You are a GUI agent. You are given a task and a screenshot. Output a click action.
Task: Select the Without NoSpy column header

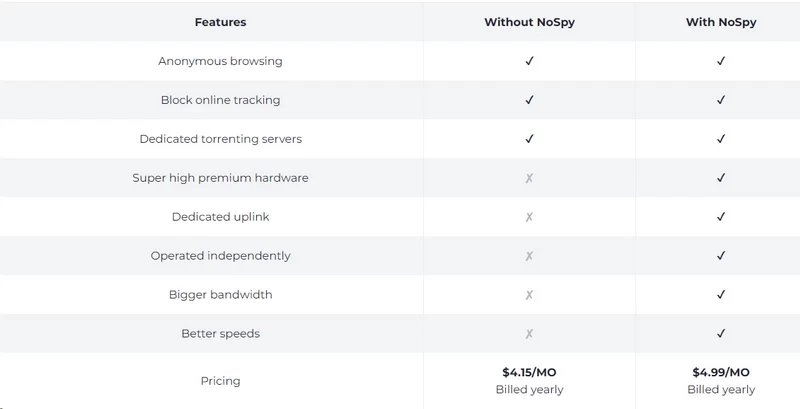pyautogui.click(x=529, y=22)
